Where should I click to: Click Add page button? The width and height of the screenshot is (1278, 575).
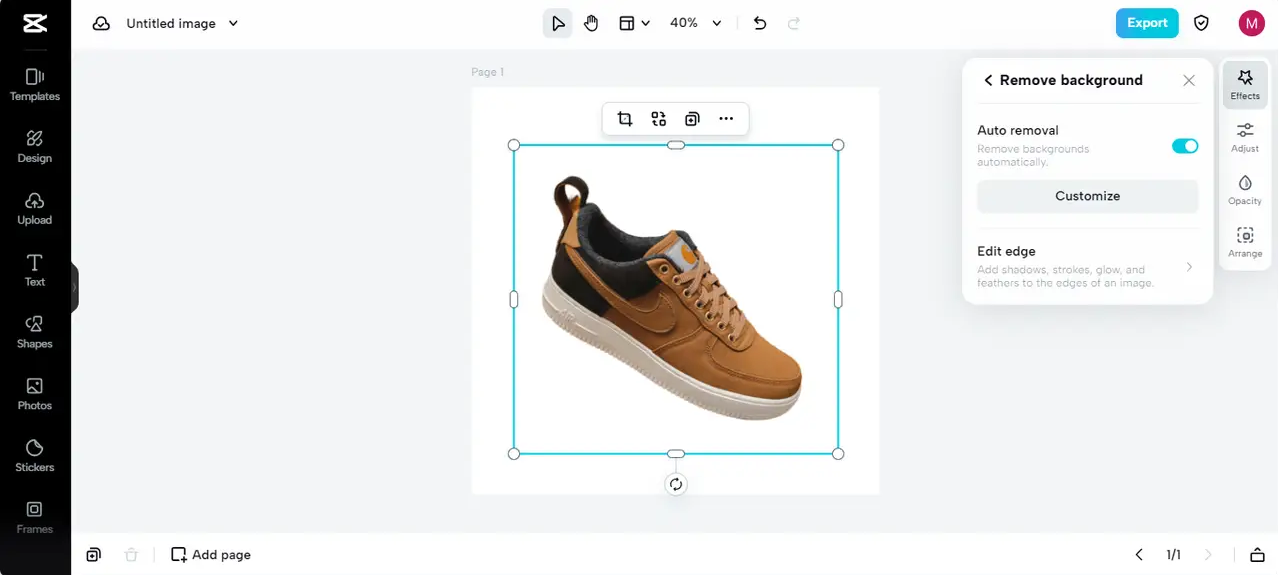click(211, 554)
